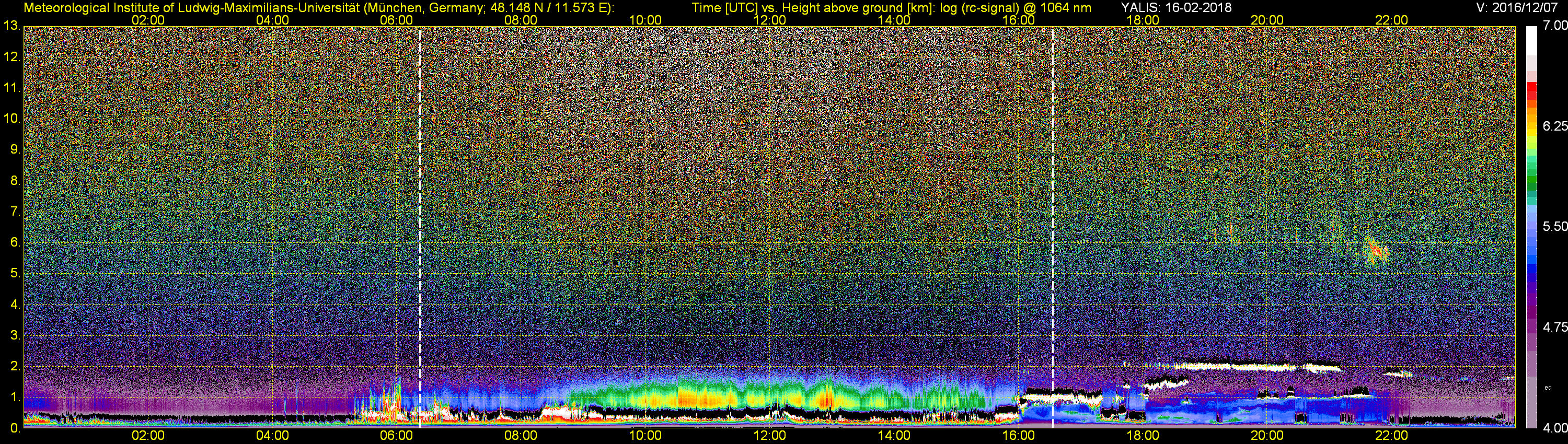
Task: Click the height axis label '1.'
Action: coord(15,397)
